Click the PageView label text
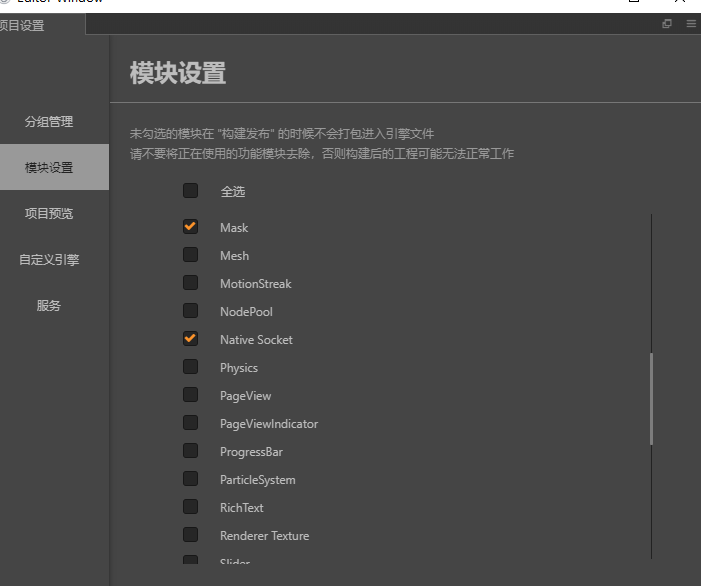 click(x=245, y=396)
